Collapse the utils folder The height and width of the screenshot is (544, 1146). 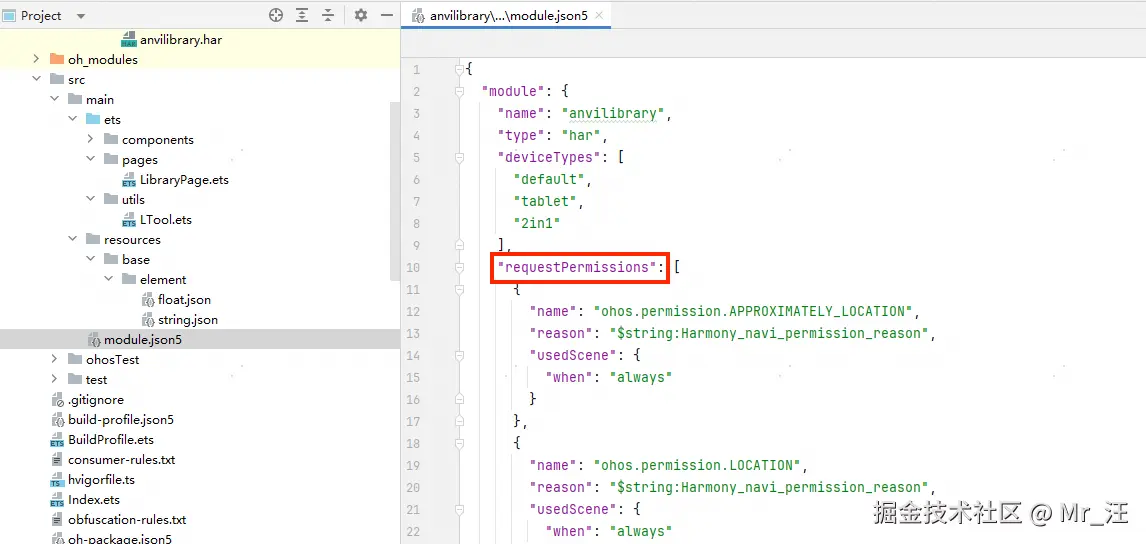tap(91, 200)
